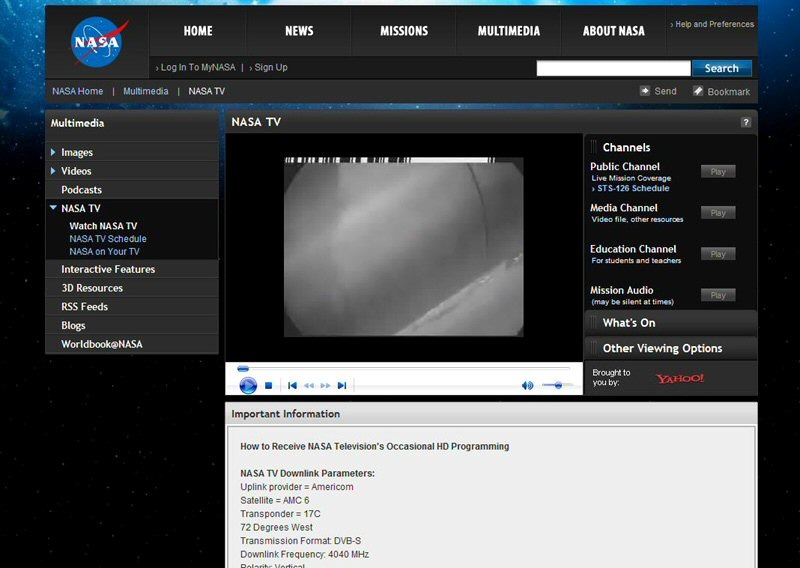Screen dimensions: 800x568
Task: Click Bookmark text link
Action: click(729, 92)
